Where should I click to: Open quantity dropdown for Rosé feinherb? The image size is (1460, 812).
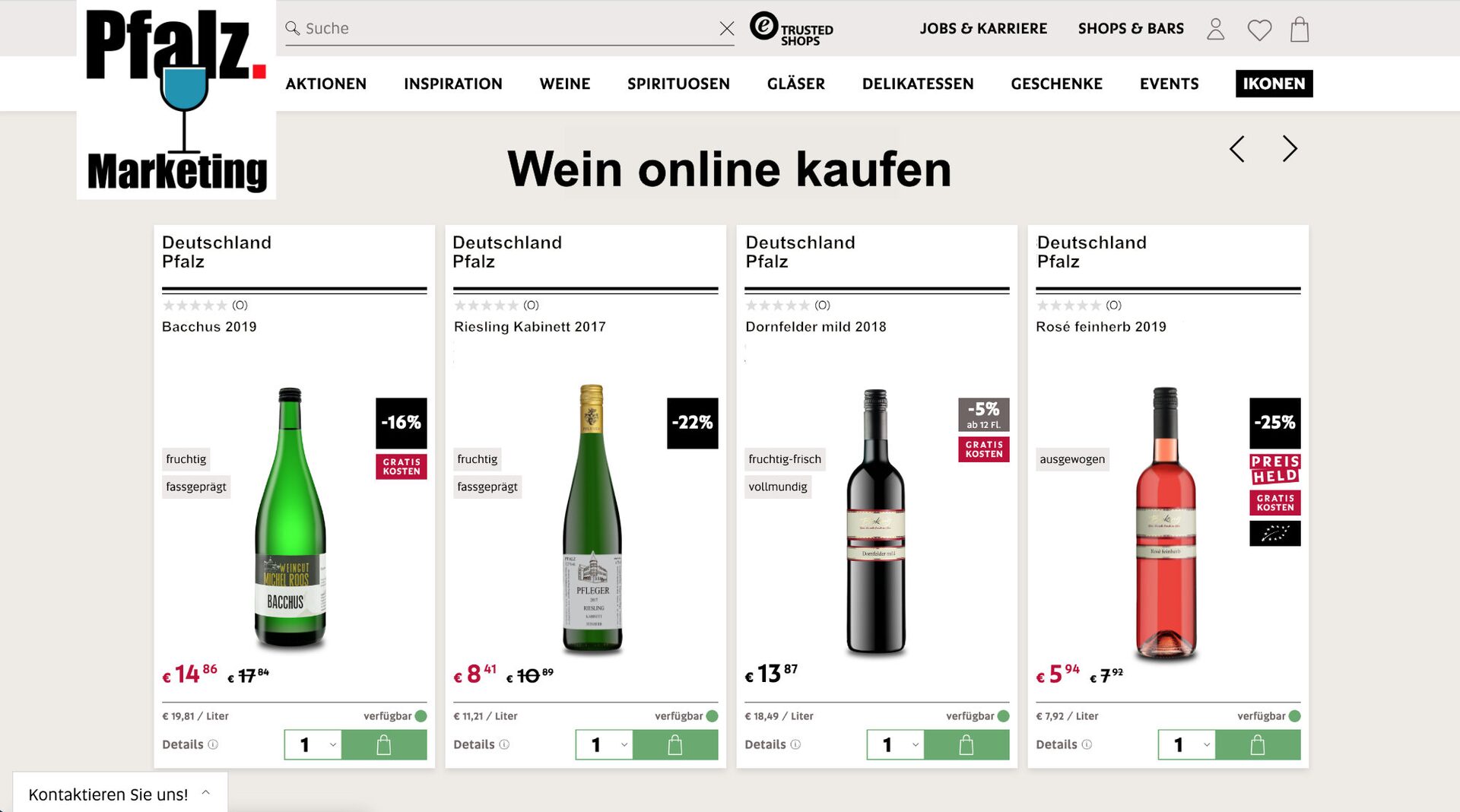click(x=1187, y=745)
